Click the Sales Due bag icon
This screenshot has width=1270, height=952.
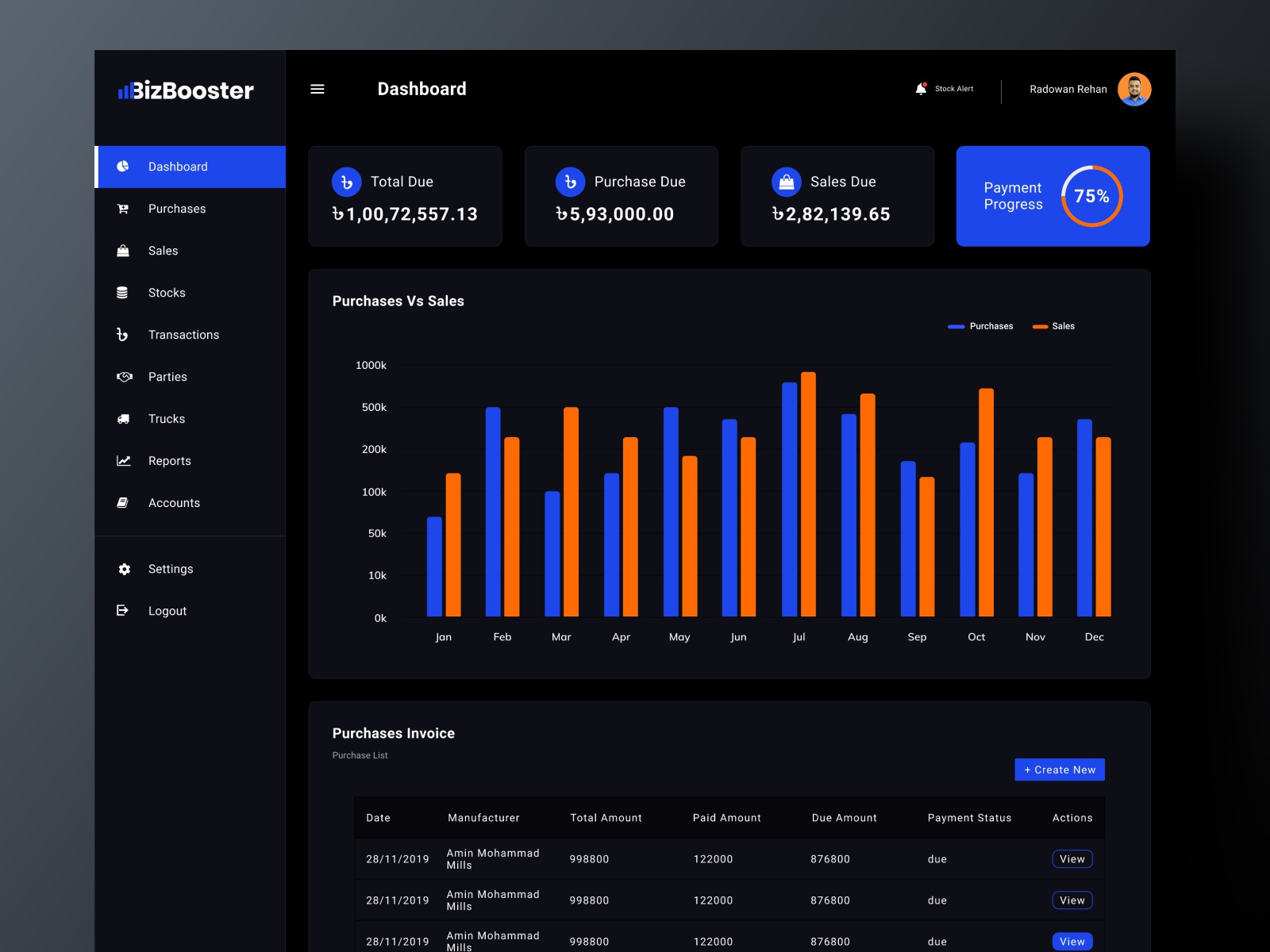pyautogui.click(x=787, y=182)
